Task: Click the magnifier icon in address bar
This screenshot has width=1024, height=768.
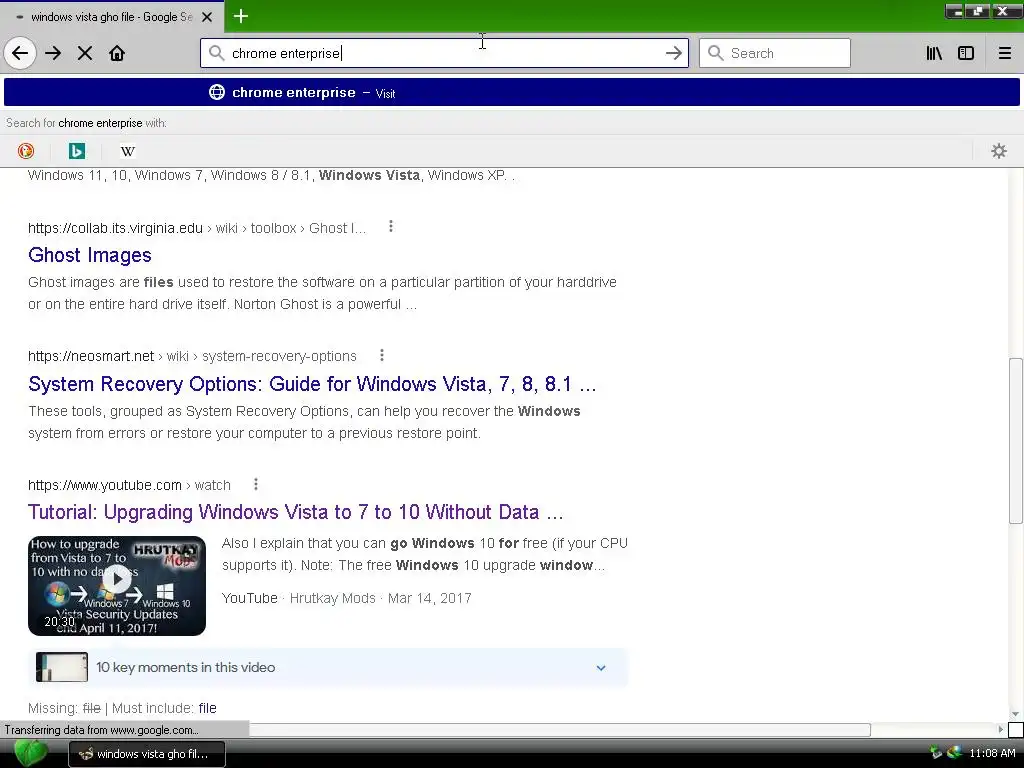Action: click(x=216, y=53)
